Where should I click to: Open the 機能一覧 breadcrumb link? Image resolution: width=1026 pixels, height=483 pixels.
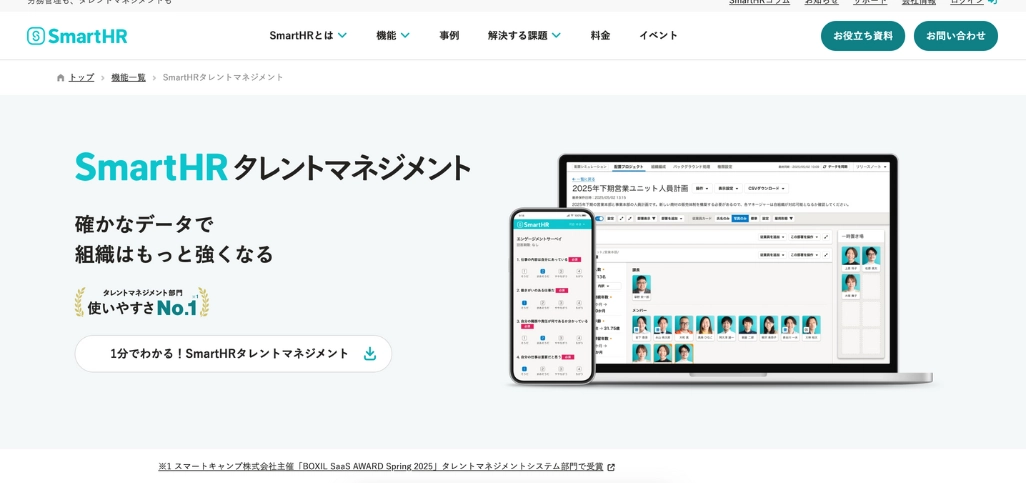click(x=128, y=77)
